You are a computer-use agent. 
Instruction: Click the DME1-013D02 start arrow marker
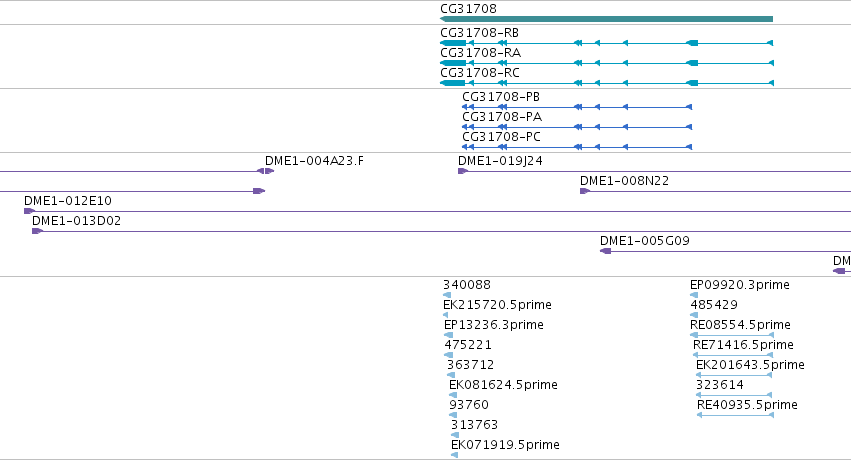pos(37,231)
